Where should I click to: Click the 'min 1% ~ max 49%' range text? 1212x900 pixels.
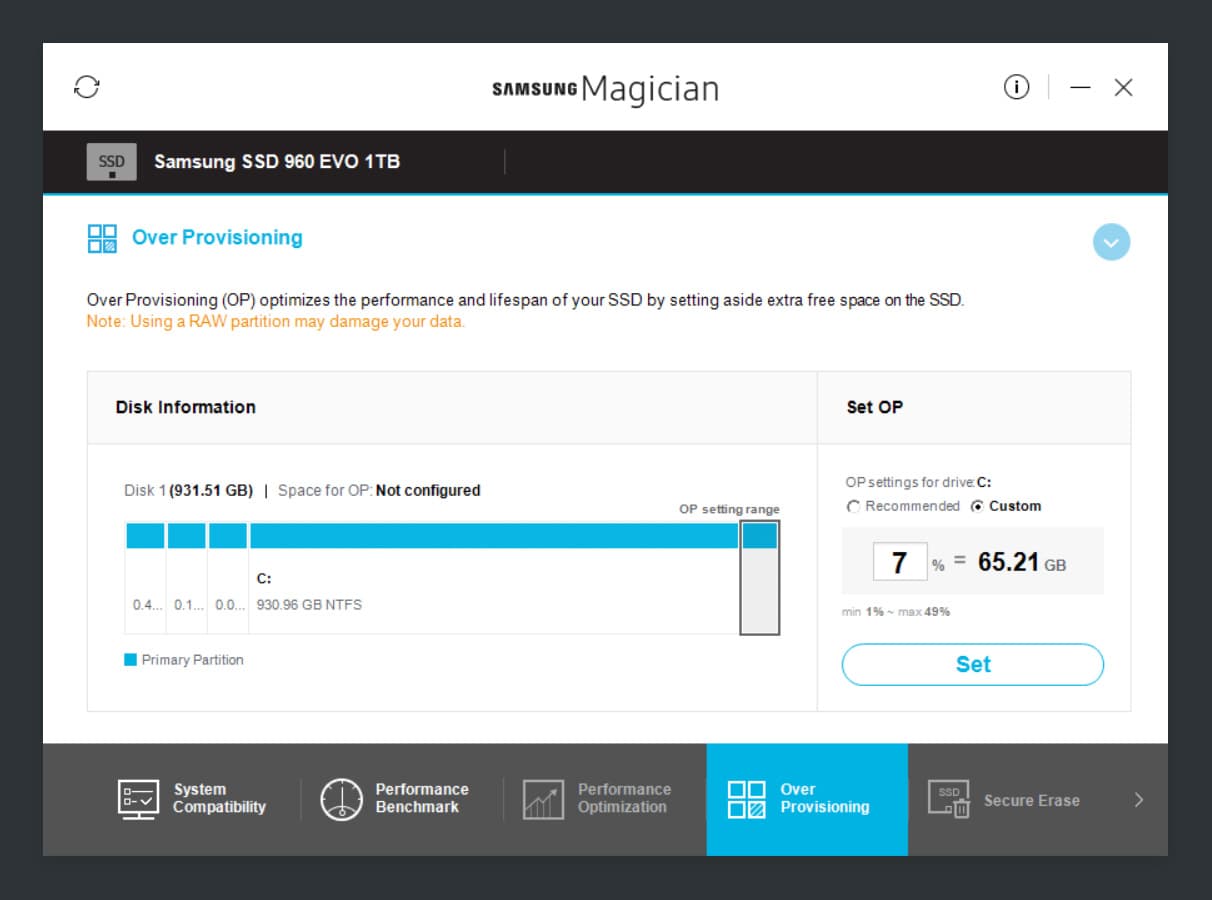pos(896,611)
